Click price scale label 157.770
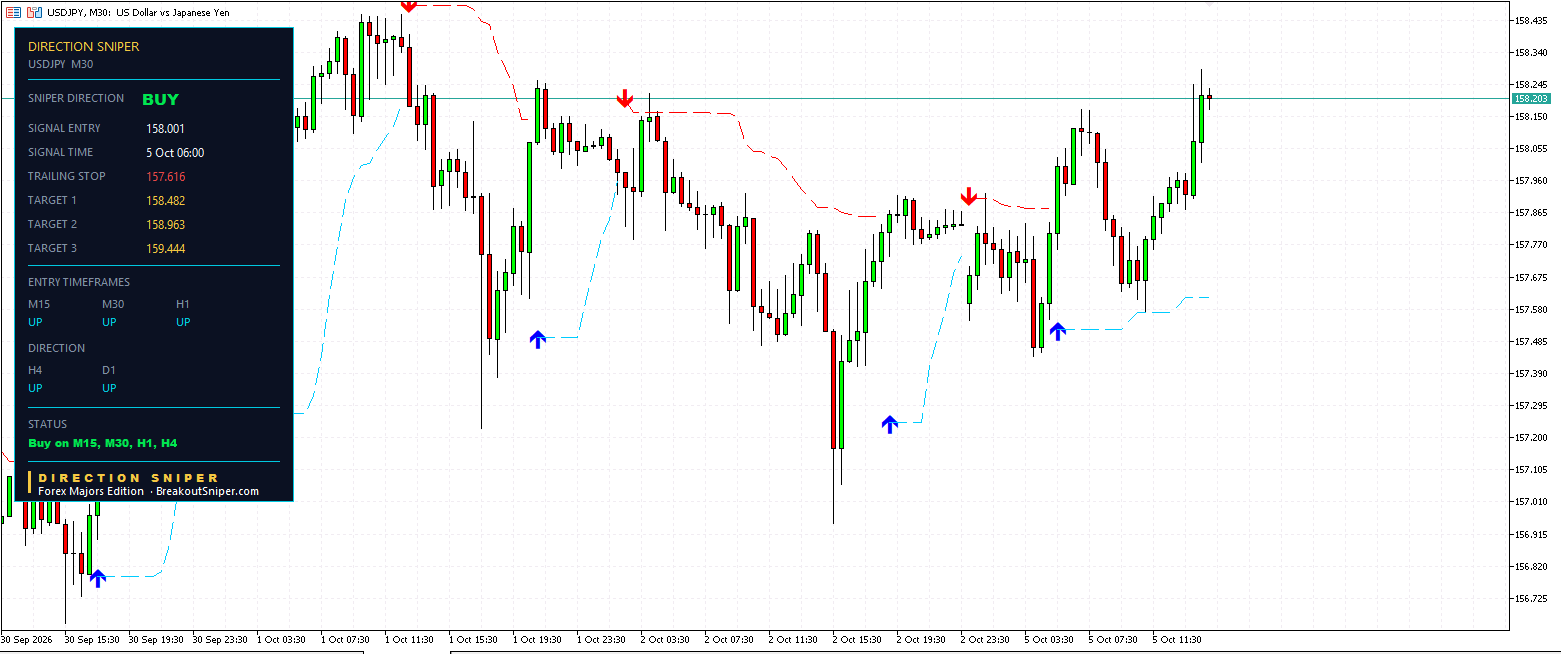The width and height of the screenshot is (1561, 654). (1533, 245)
